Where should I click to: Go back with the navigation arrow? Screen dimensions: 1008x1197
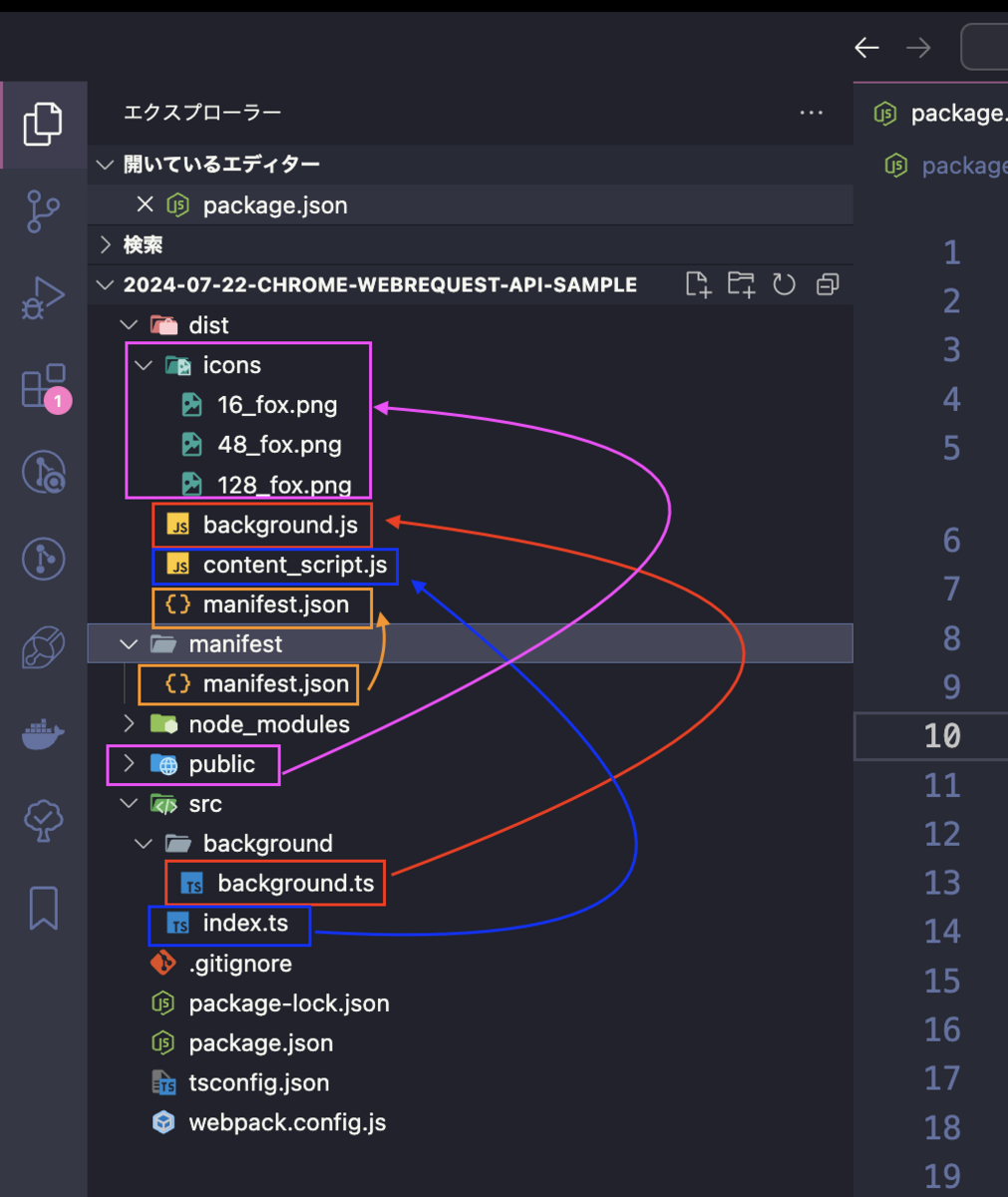coord(866,47)
